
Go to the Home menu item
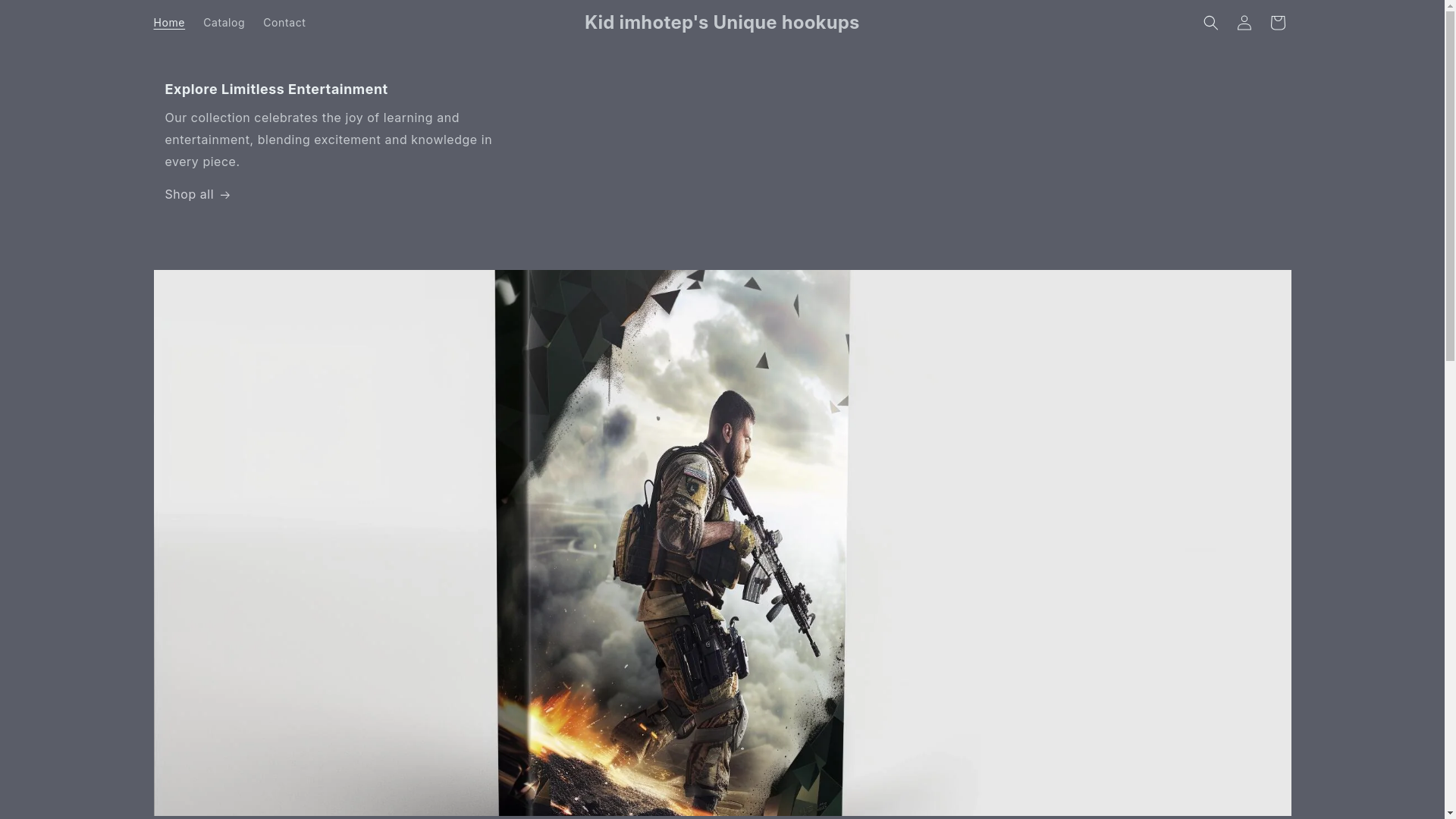point(169,23)
